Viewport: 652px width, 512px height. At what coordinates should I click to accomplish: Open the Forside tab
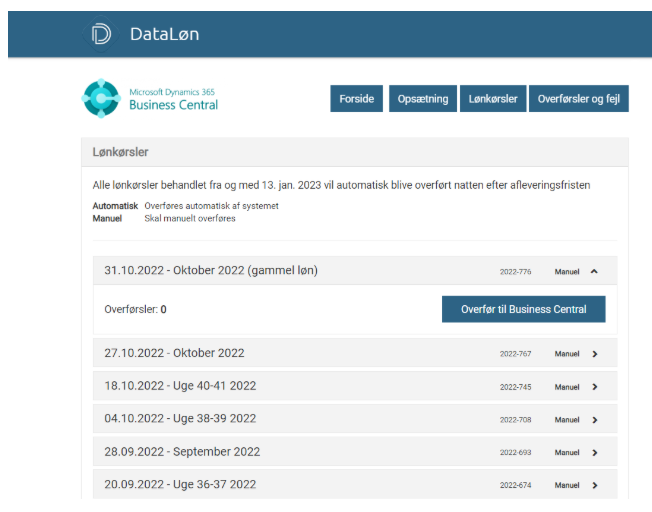pos(356,99)
